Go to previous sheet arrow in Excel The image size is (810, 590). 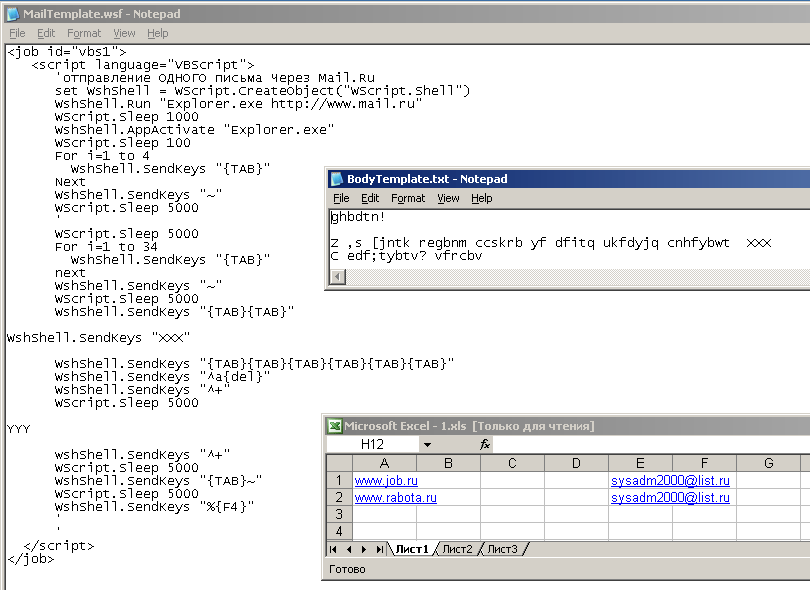click(349, 549)
